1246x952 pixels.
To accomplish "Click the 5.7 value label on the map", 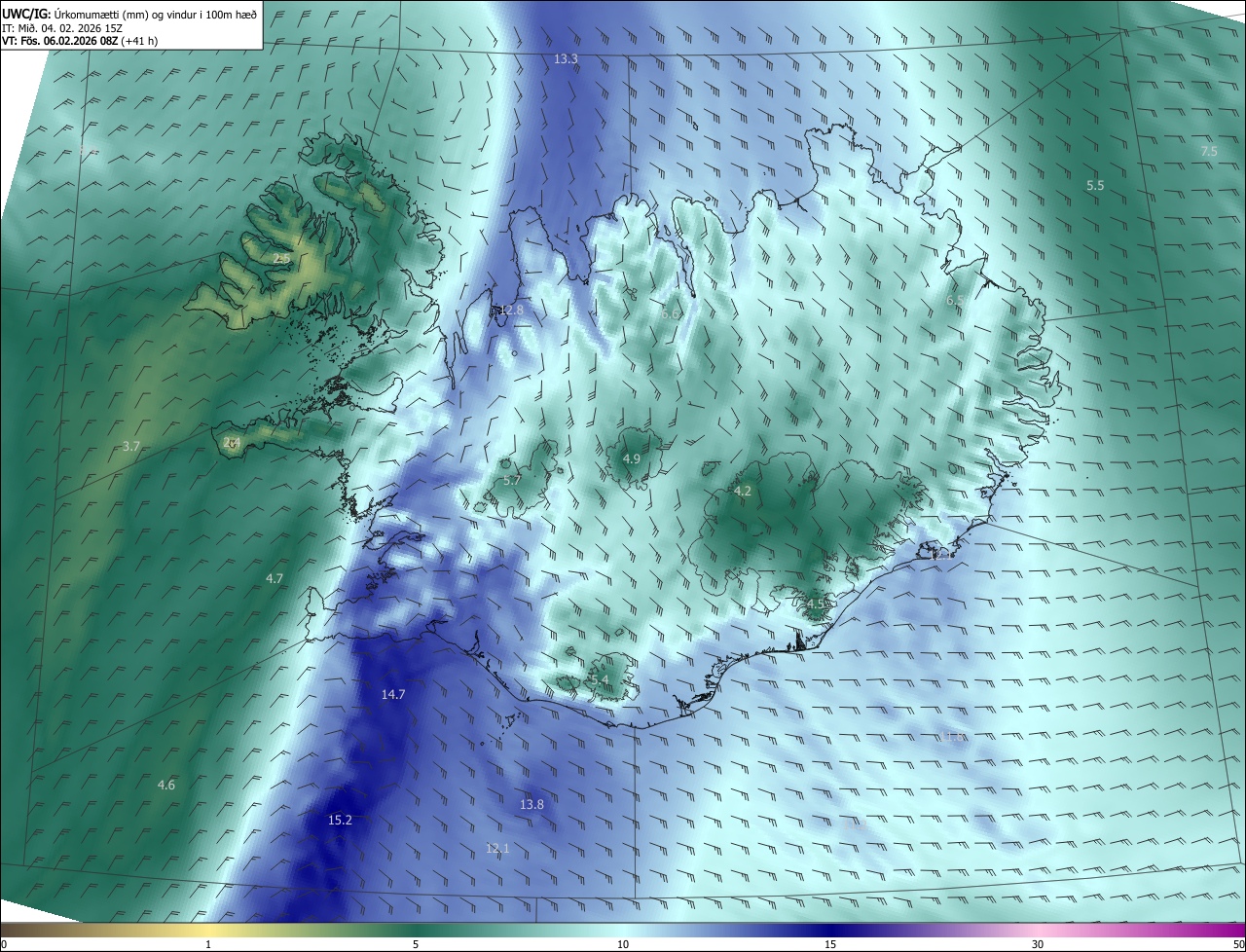I will [x=512, y=480].
